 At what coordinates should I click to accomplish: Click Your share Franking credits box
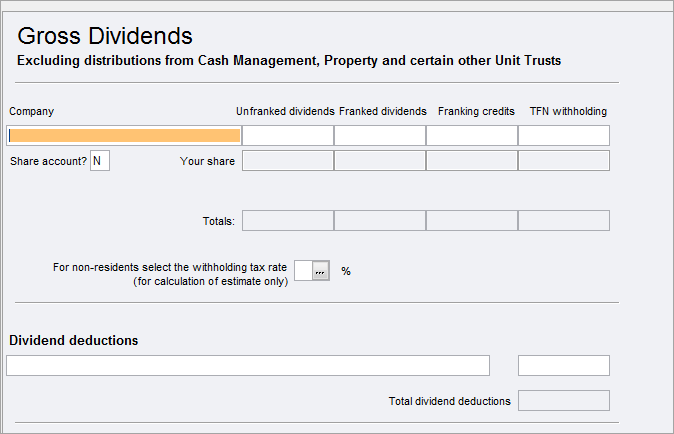tap(472, 161)
